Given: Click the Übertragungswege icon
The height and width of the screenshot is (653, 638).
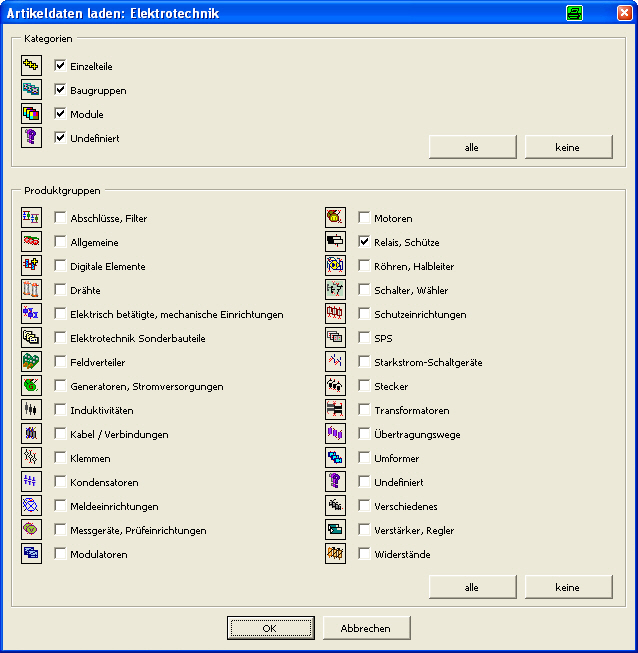Looking at the screenshot, I should (x=335, y=434).
